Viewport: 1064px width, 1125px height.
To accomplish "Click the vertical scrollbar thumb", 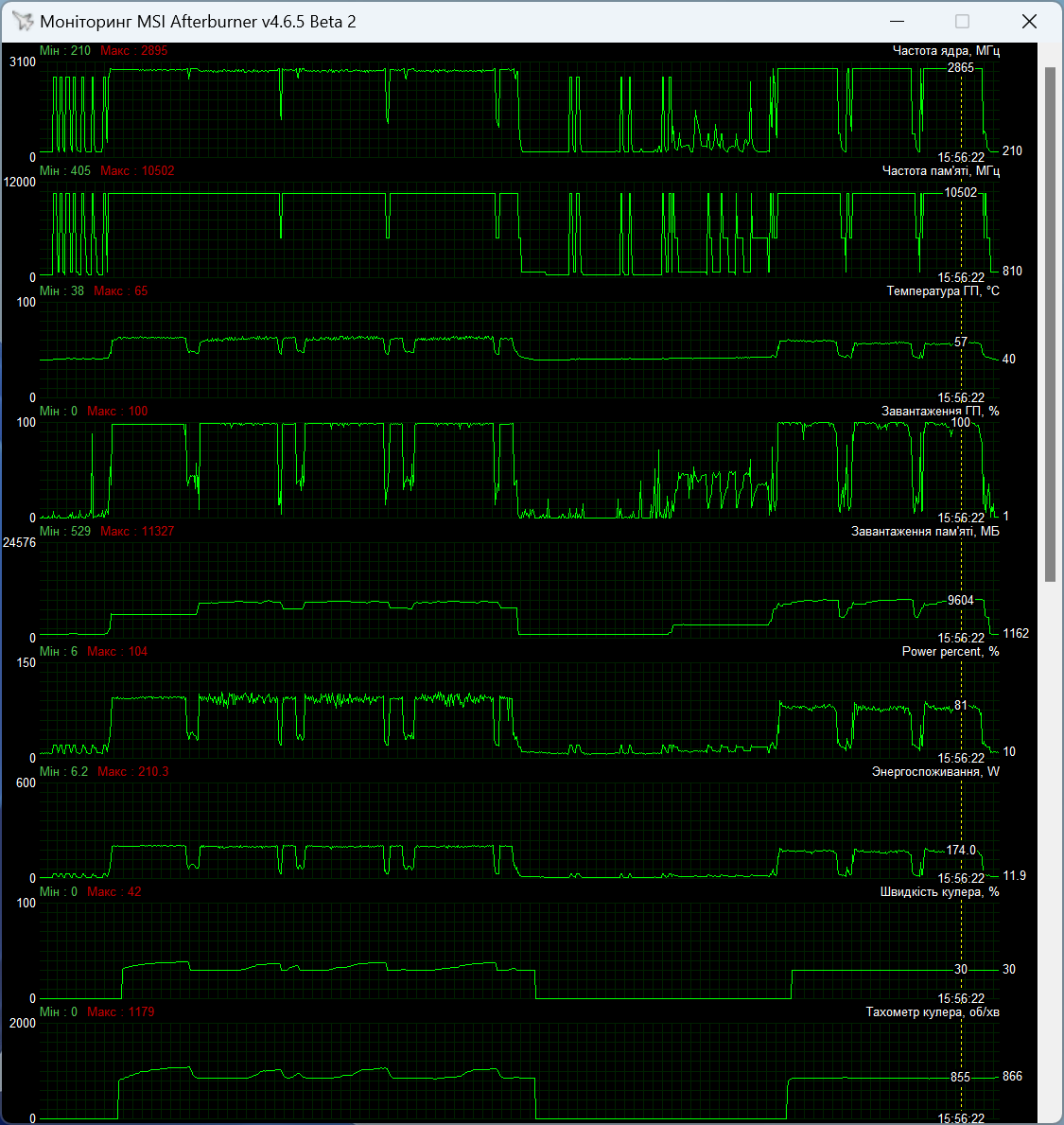I will 1051,325.
